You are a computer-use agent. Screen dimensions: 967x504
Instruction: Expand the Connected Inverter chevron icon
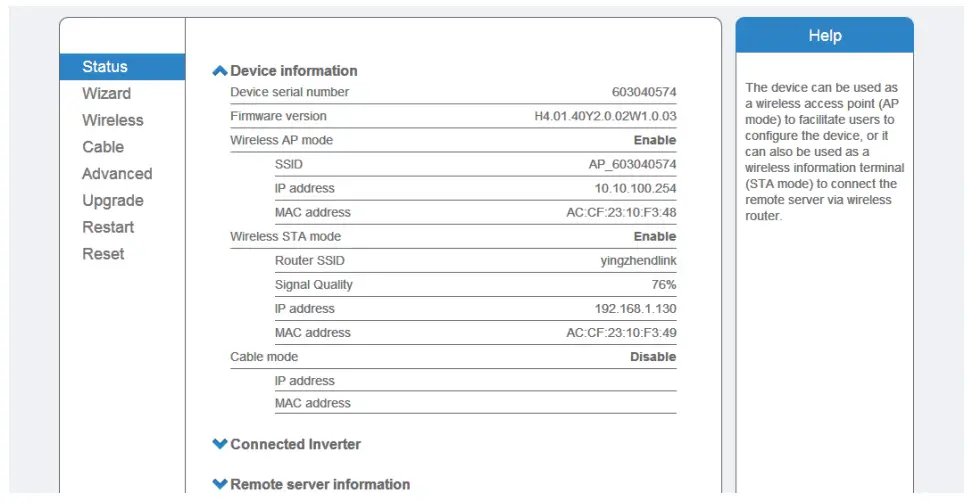[220, 444]
